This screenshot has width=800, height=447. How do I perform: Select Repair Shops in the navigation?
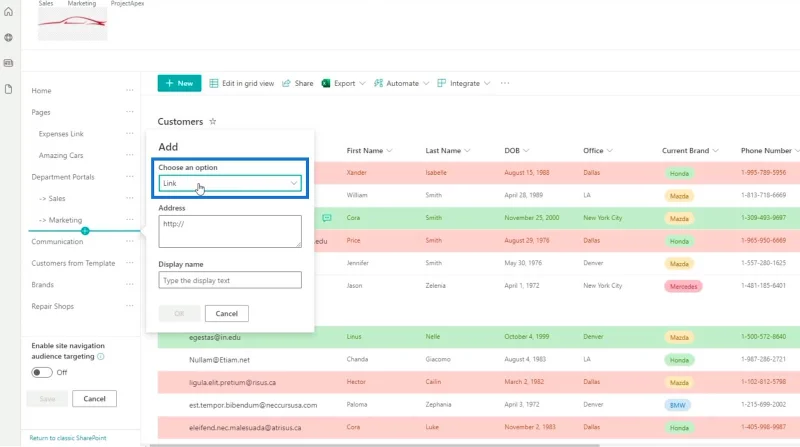(x=53, y=306)
